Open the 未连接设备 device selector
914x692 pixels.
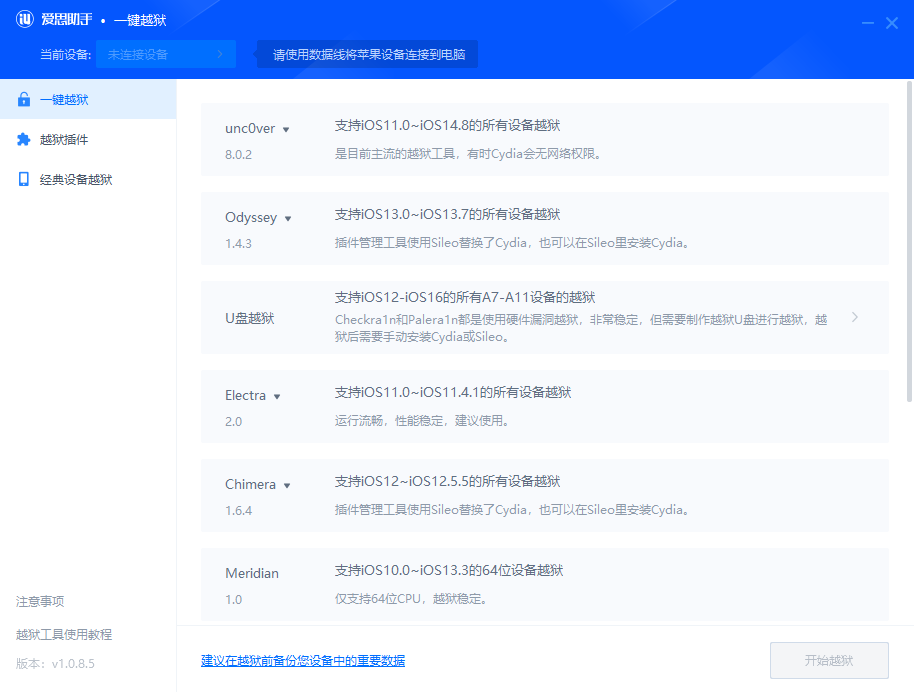pos(165,54)
